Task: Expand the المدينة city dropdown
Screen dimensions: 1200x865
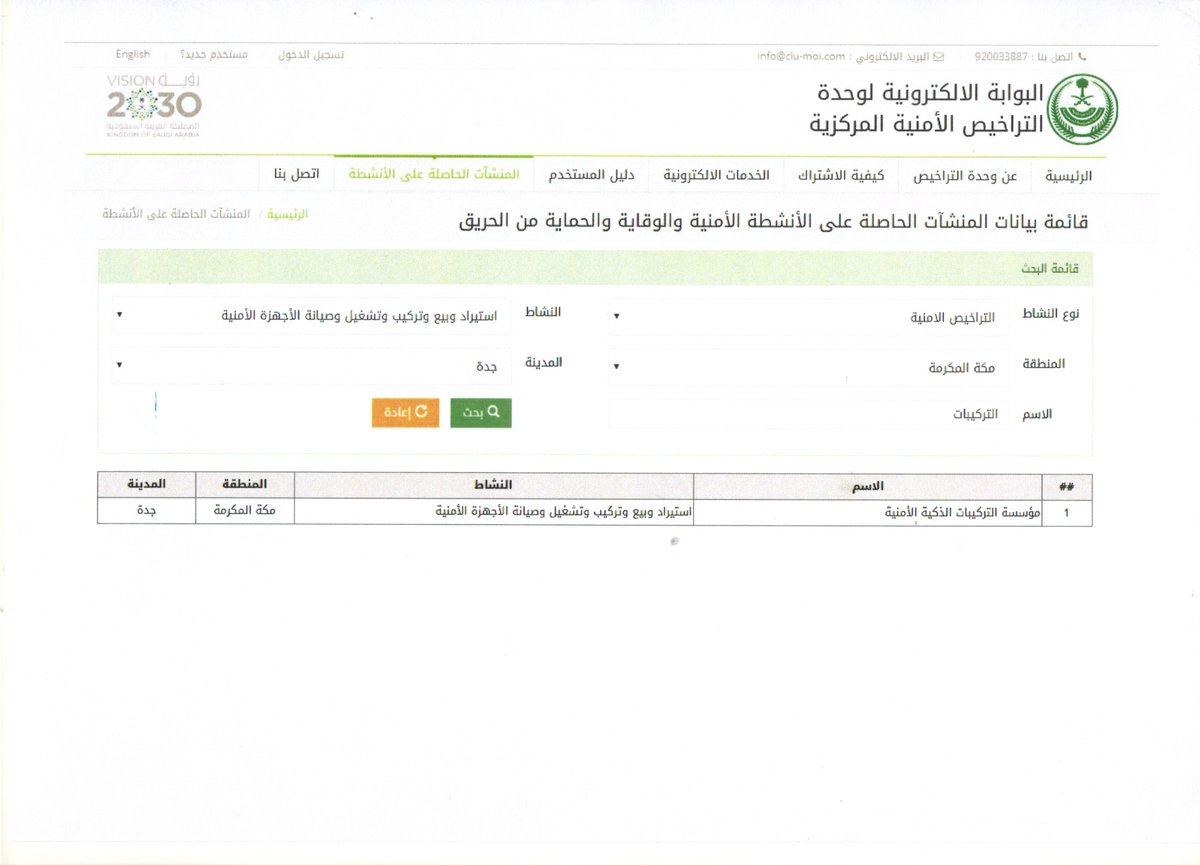Action: (311, 366)
